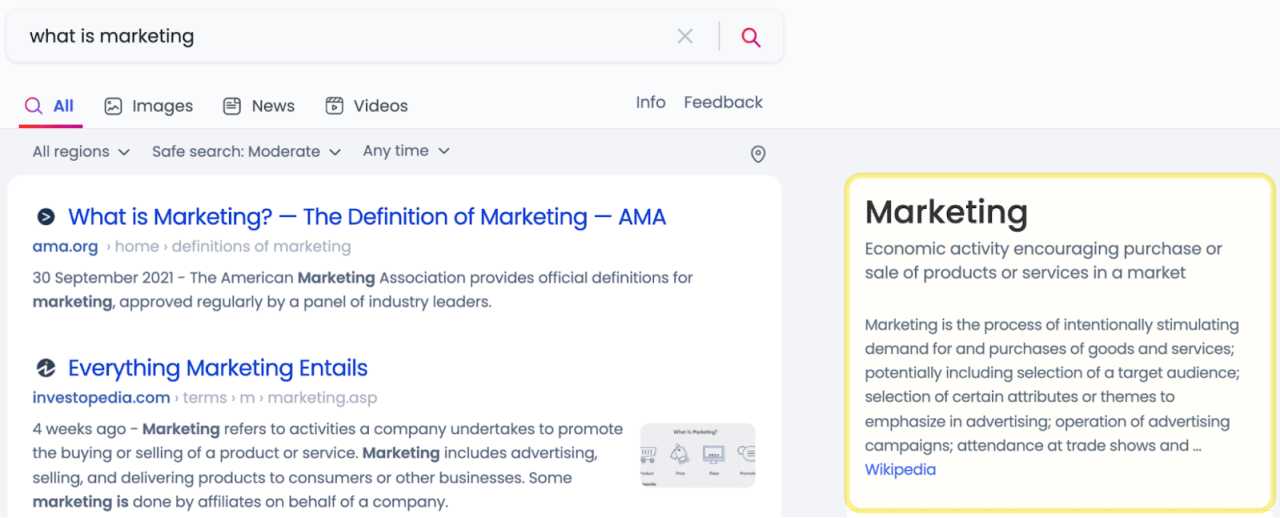This screenshot has height=518, width=1280.
Task: Open the Videos tab
Action: [x=367, y=106]
